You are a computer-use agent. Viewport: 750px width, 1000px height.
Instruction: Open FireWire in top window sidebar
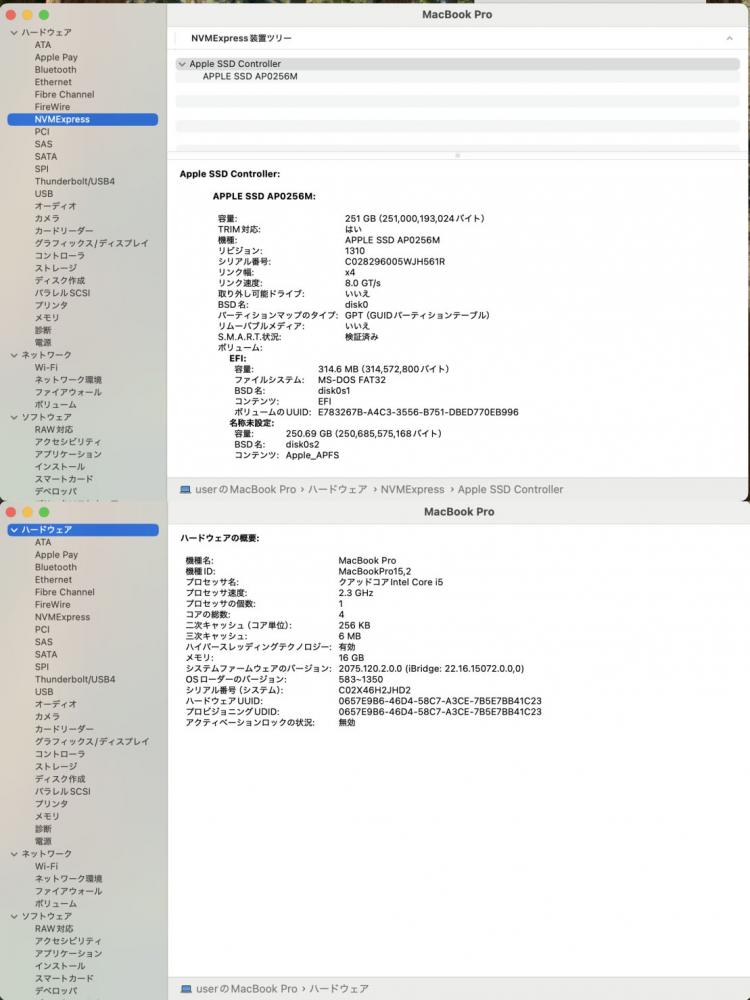(x=52, y=107)
